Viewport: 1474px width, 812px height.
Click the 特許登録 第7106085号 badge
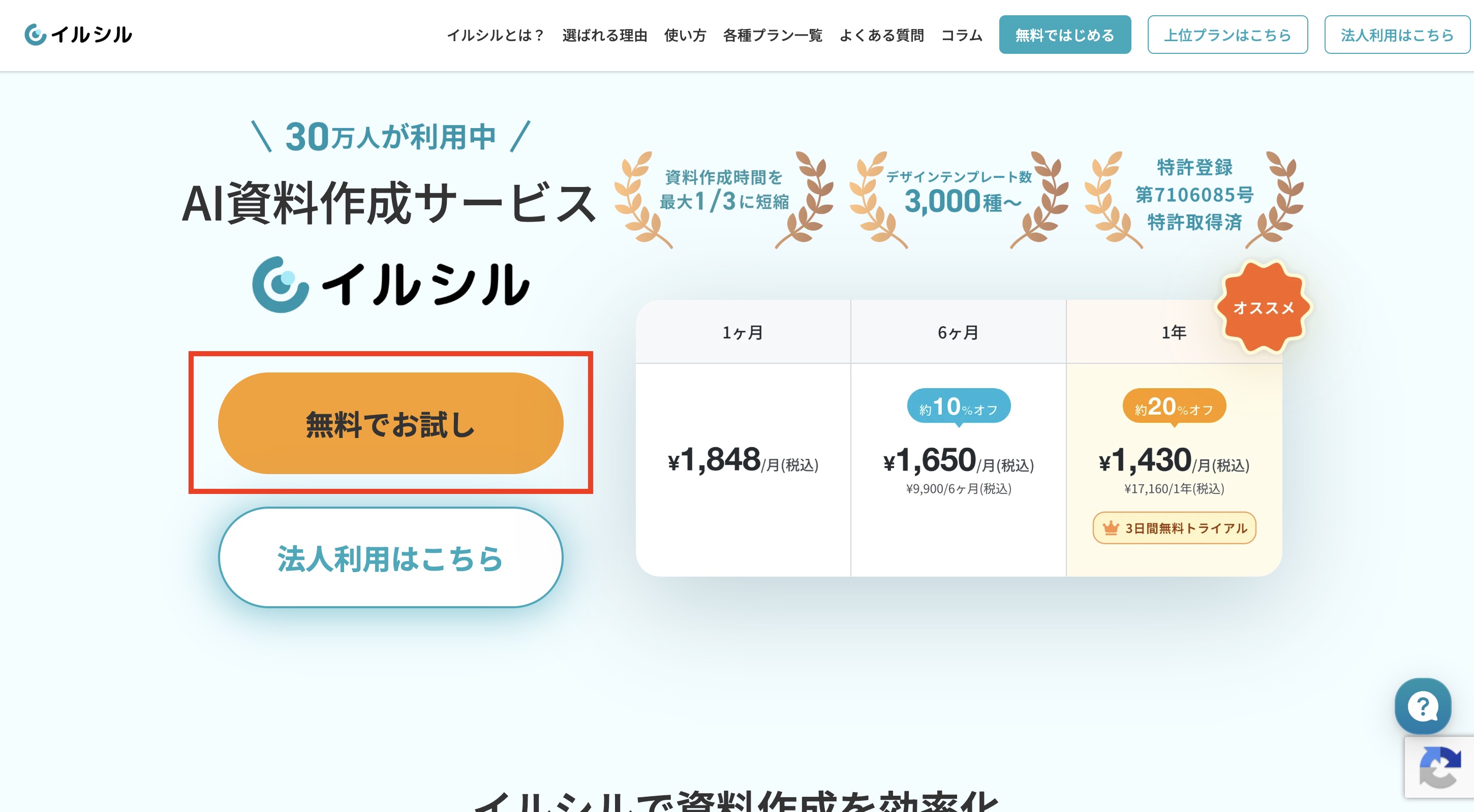click(x=1194, y=200)
